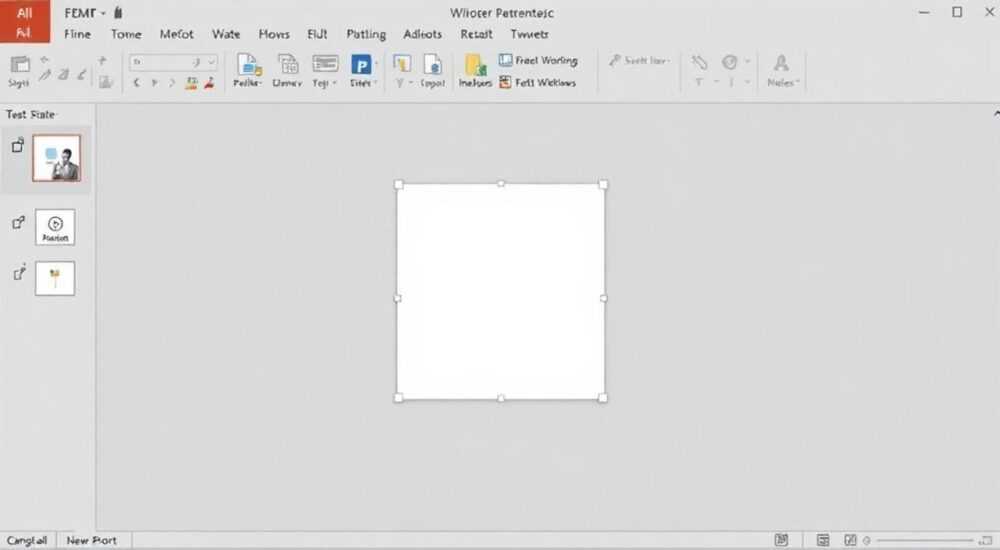Open the Tome ribbon tab
This screenshot has width=1000, height=550.
pyautogui.click(x=126, y=34)
